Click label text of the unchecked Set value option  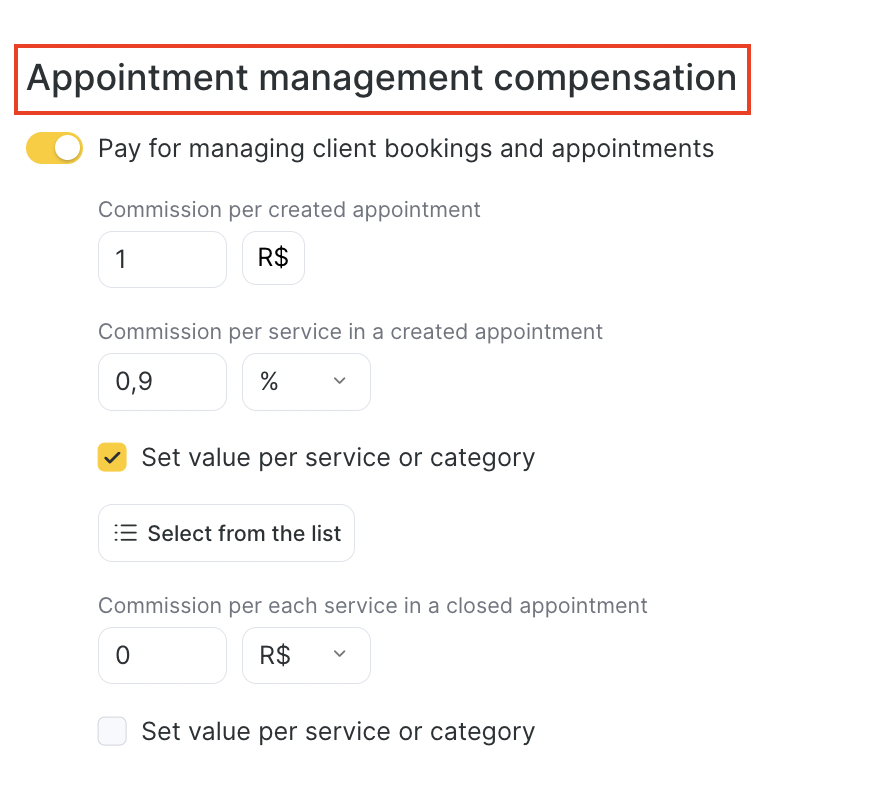click(338, 732)
